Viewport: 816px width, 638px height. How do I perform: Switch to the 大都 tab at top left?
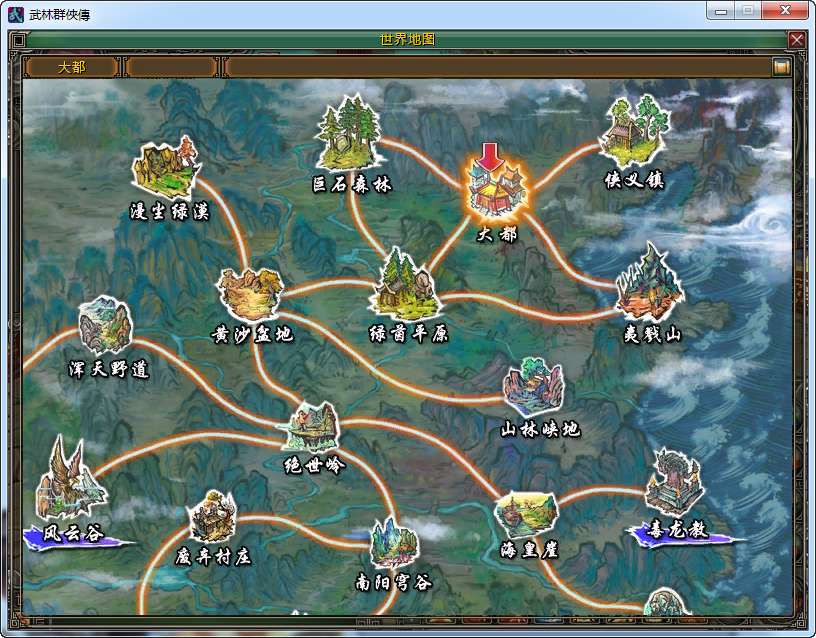[70, 67]
